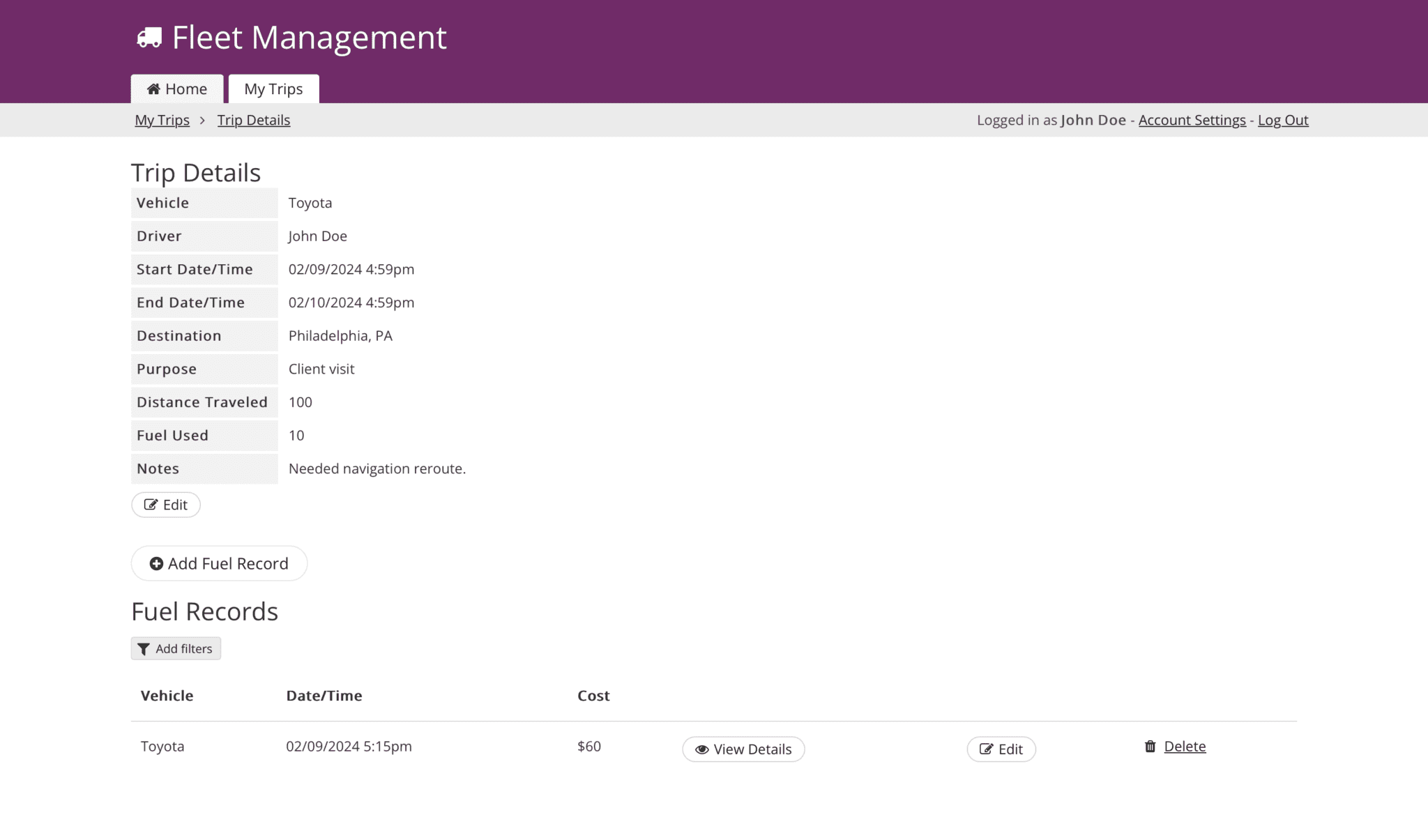This screenshot has height=840, width=1428.
Task: Click the home icon on the Home tab
Action: coord(154,89)
